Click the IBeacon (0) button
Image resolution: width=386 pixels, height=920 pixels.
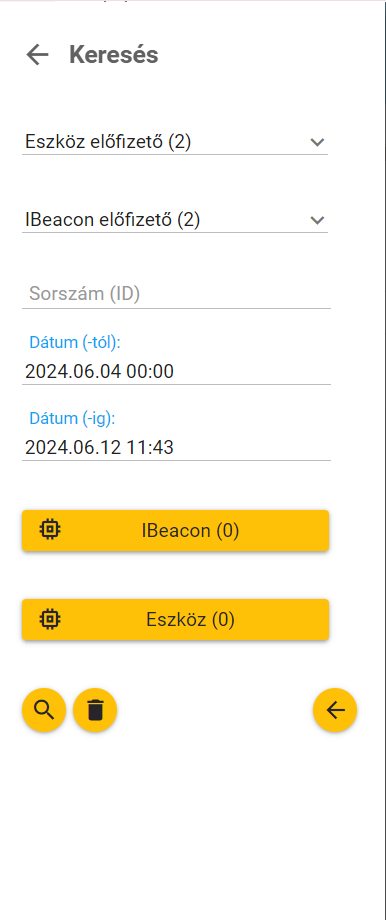coord(175,530)
